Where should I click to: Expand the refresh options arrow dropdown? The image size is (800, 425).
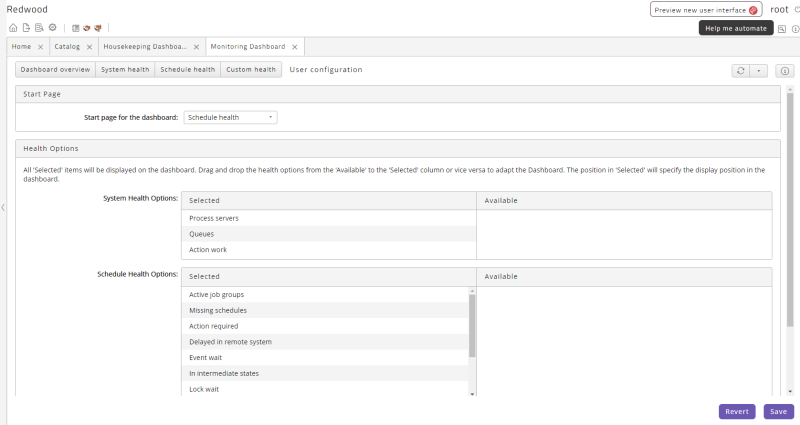pos(758,71)
